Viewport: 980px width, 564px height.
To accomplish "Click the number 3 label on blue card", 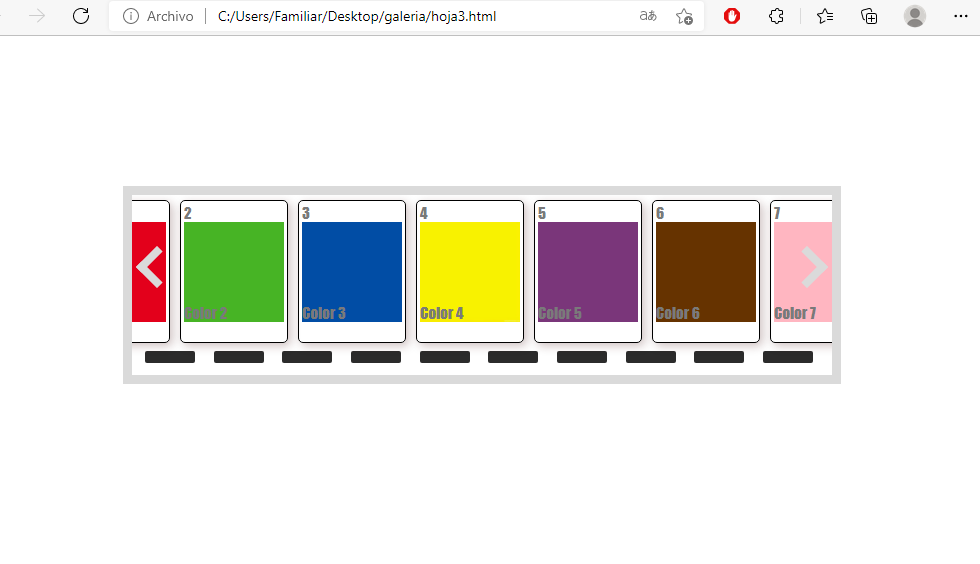I will [x=306, y=213].
